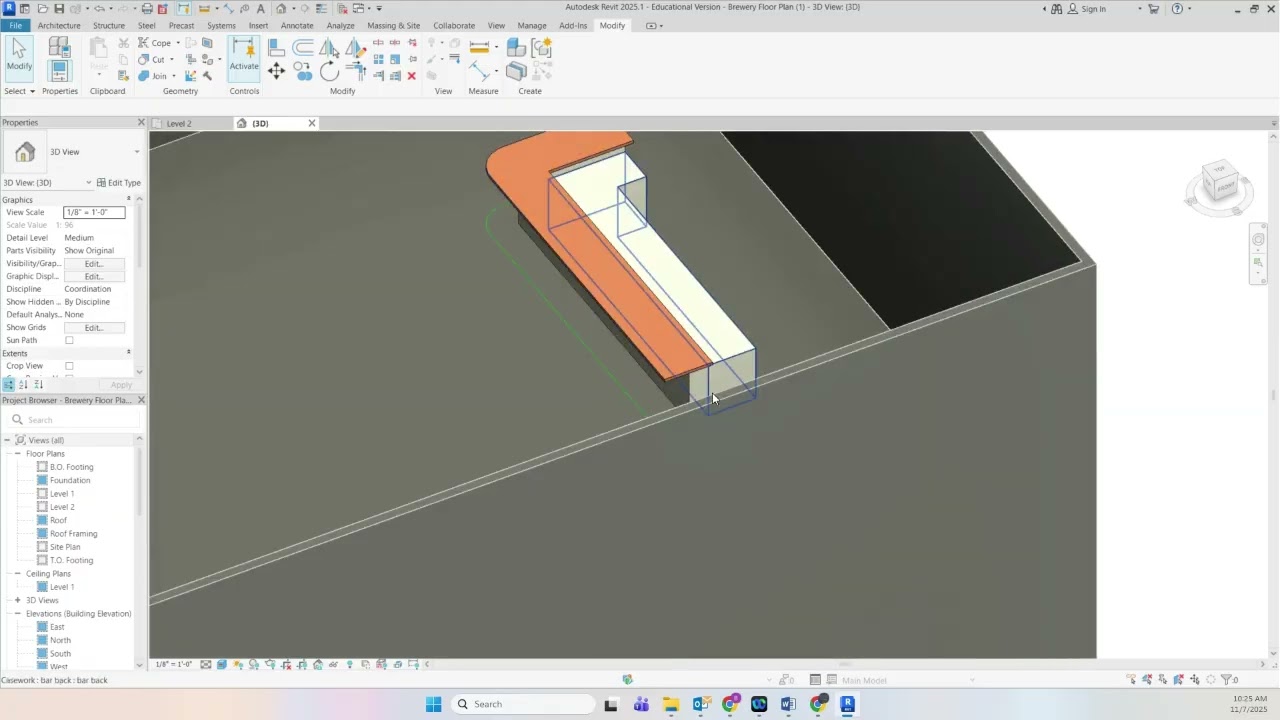Image resolution: width=1280 pixels, height=720 pixels.
Task: Click the red Delete X icon
Action: click(x=411, y=76)
